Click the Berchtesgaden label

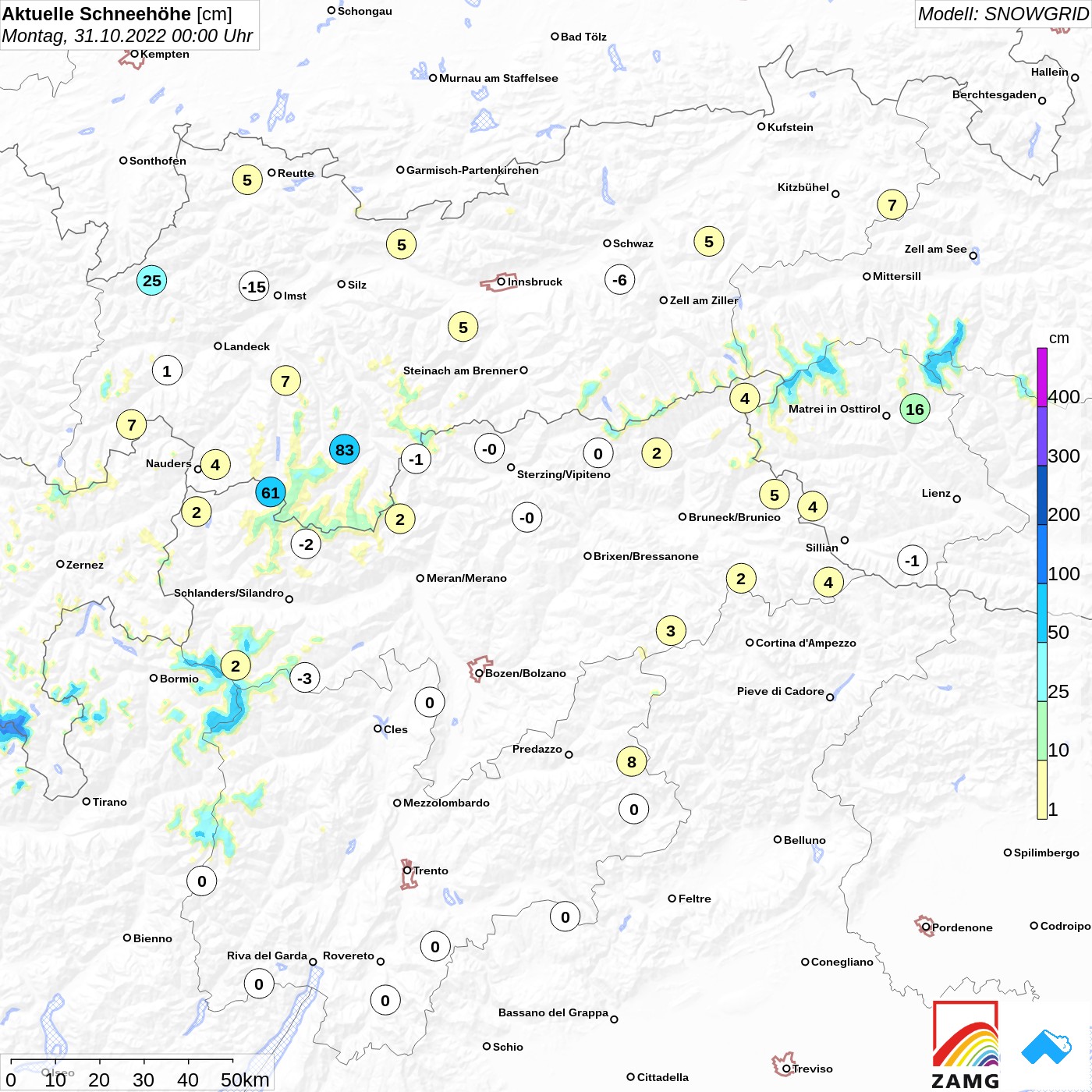(994, 94)
